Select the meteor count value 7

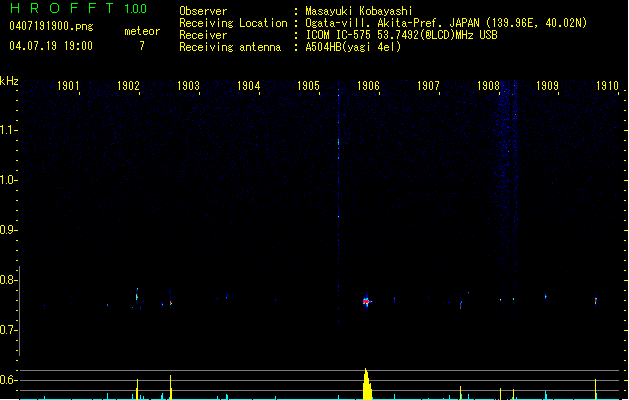(142, 46)
